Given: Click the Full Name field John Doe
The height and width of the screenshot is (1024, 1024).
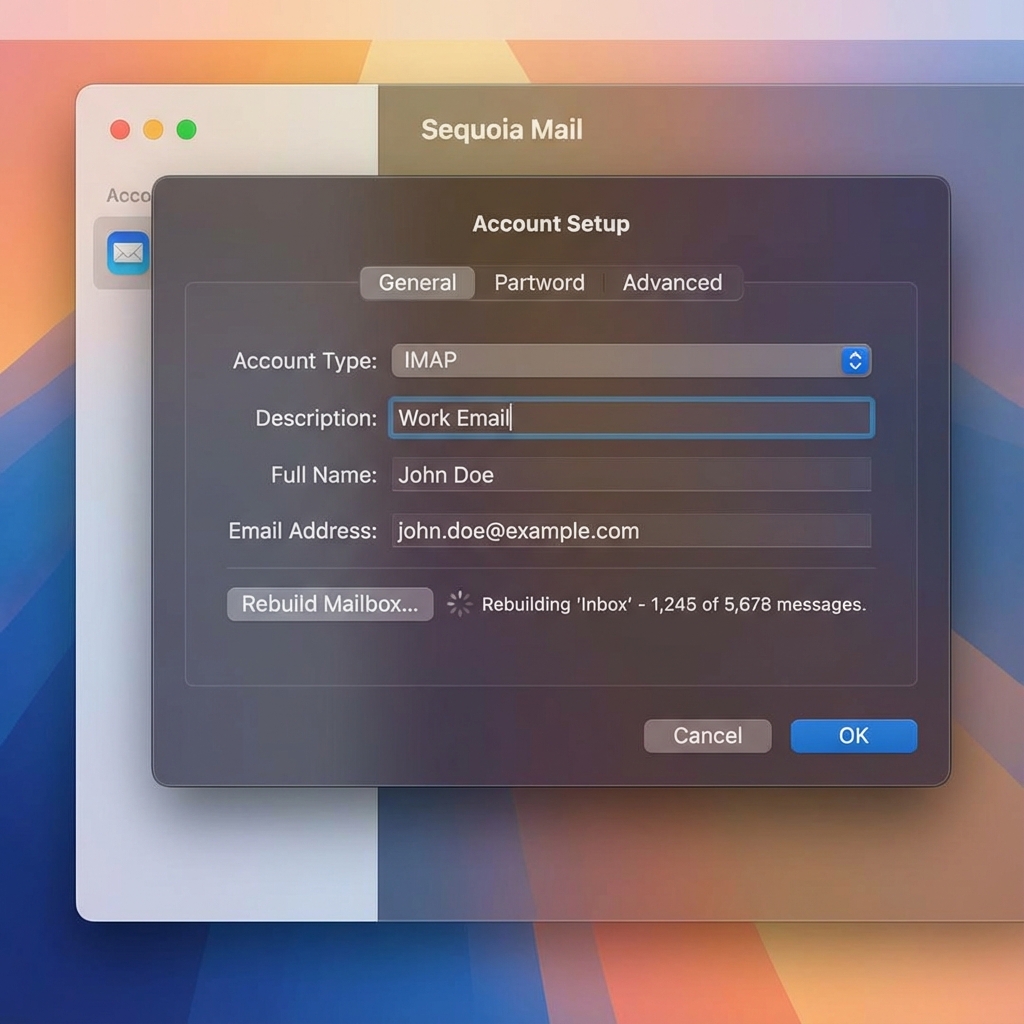Looking at the screenshot, I should pos(631,475).
